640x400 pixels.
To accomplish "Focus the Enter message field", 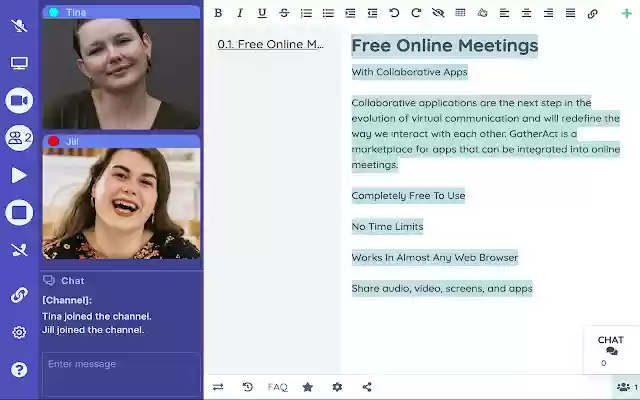I will (121, 375).
